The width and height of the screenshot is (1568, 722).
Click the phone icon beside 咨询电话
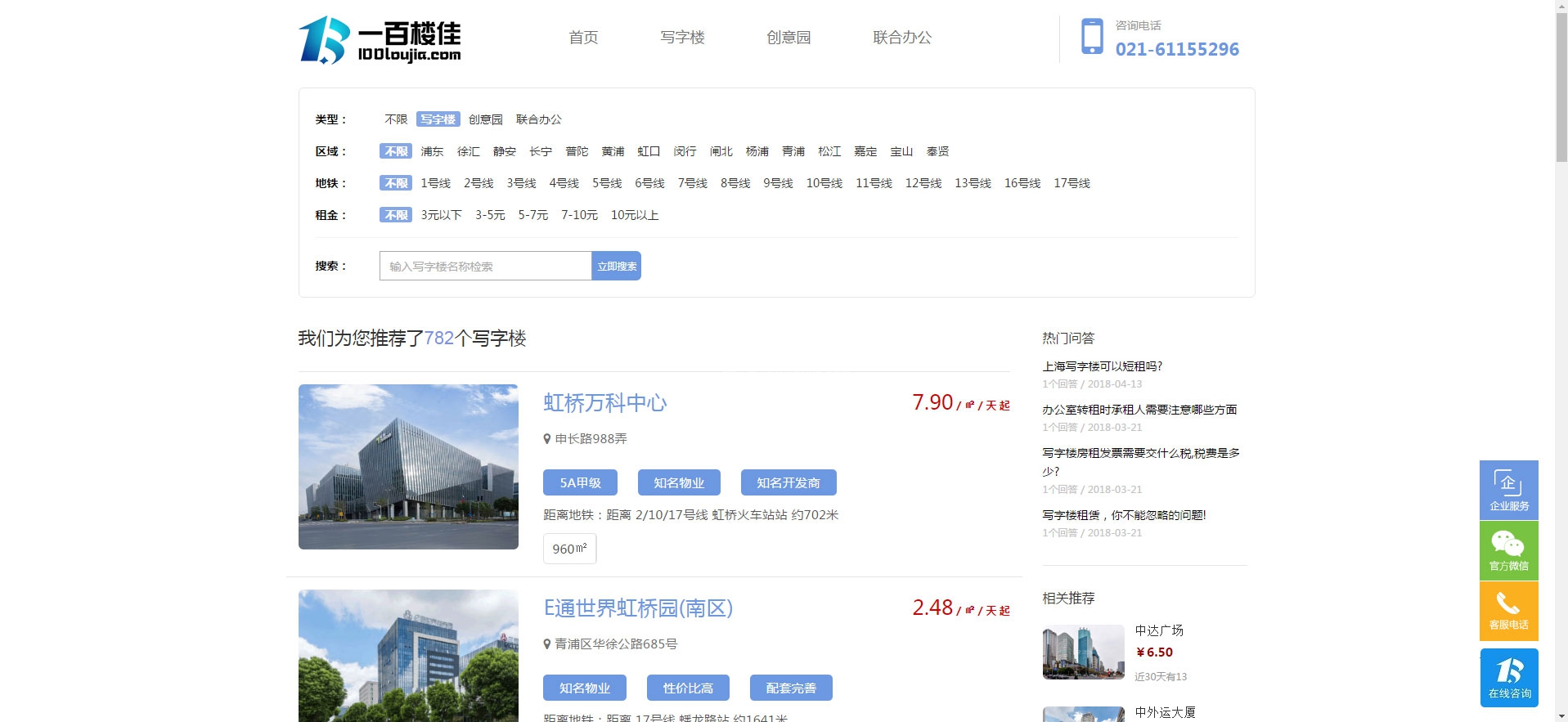1091,37
